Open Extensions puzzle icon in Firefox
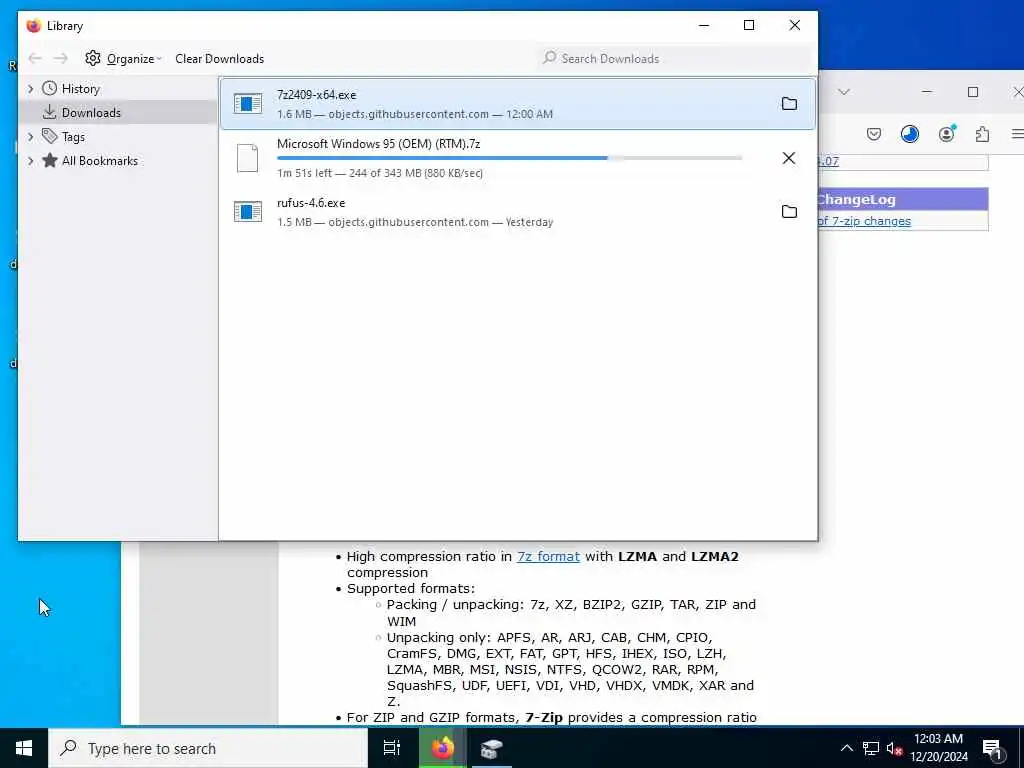The height and width of the screenshot is (768, 1024). coord(982,135)
